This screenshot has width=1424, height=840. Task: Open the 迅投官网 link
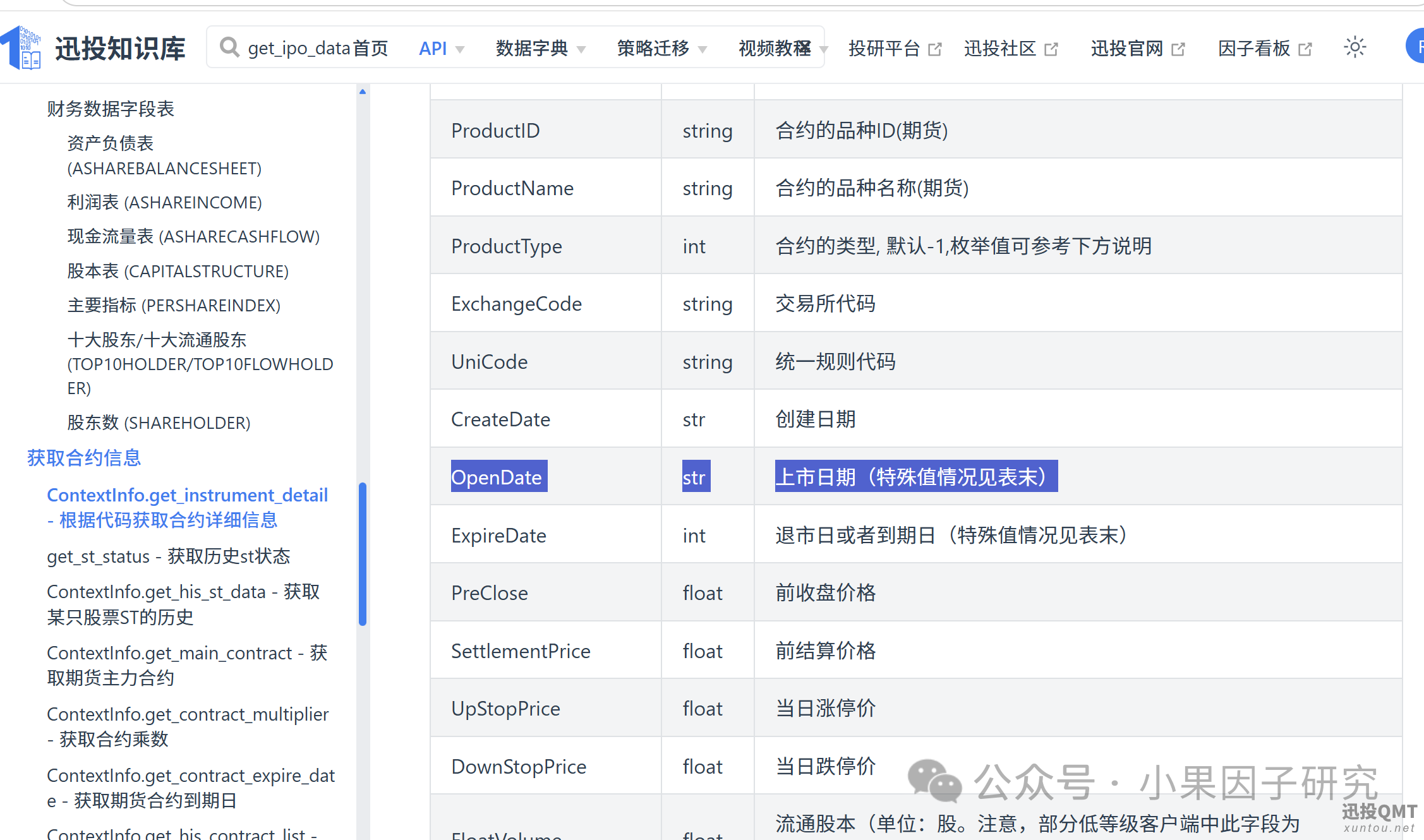click(1127, 48)
